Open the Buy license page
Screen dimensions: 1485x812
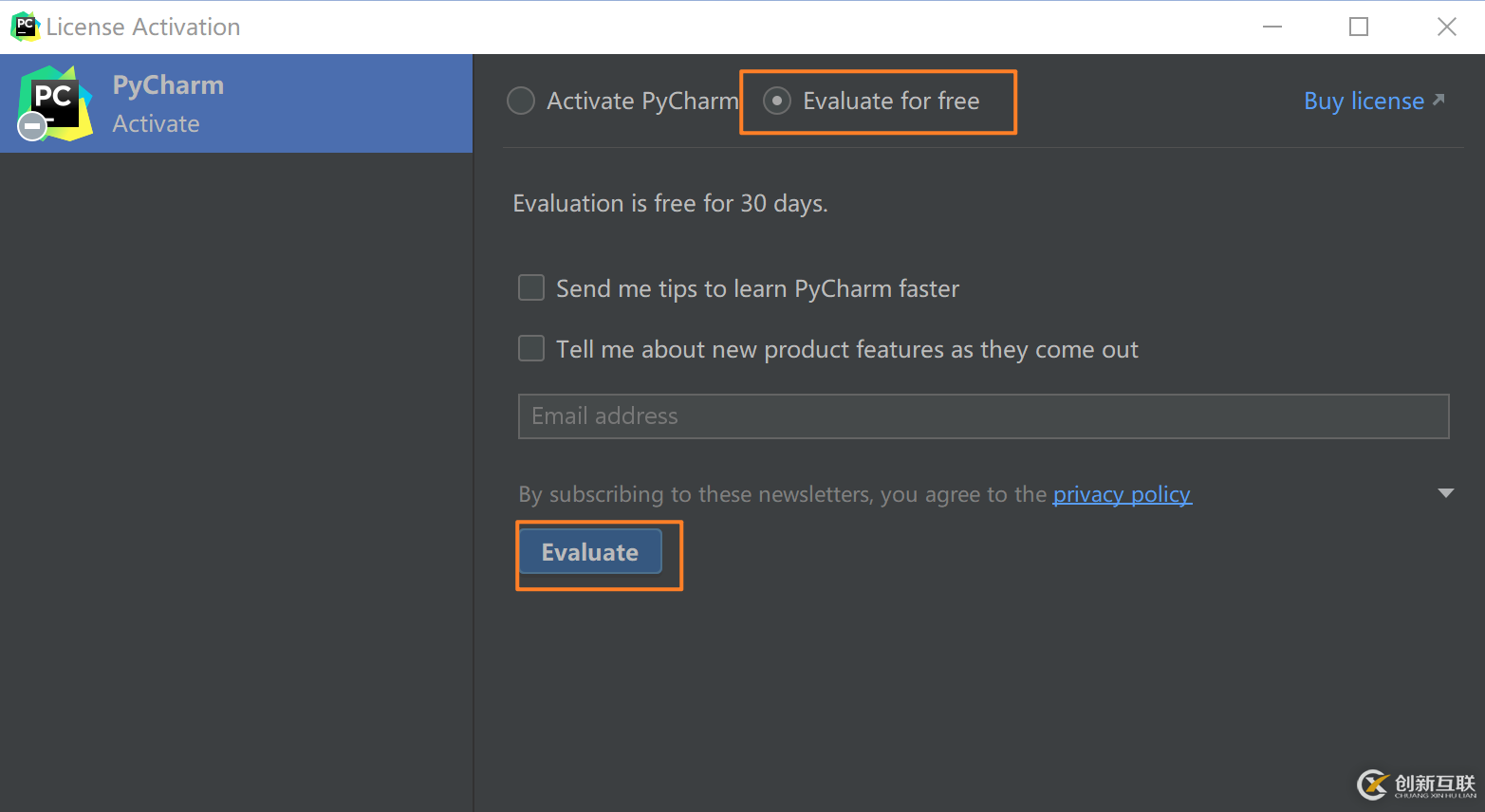tap(1364, 100)
